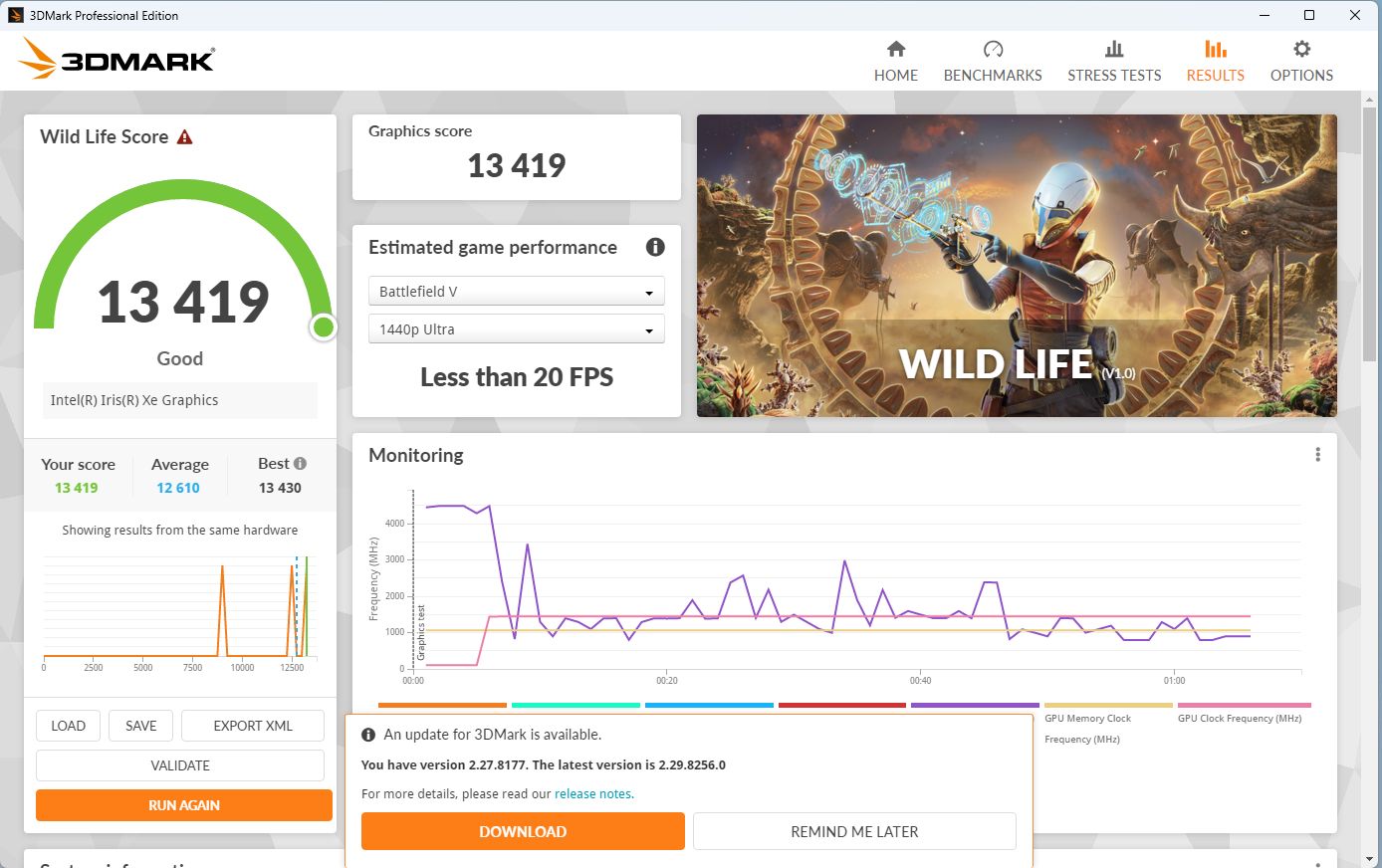Image resolution: width=1382 pixels, height=868 pixels.
Task: Click the 3DMark logo
Action: pyautogui.click(x=116, y=60)
